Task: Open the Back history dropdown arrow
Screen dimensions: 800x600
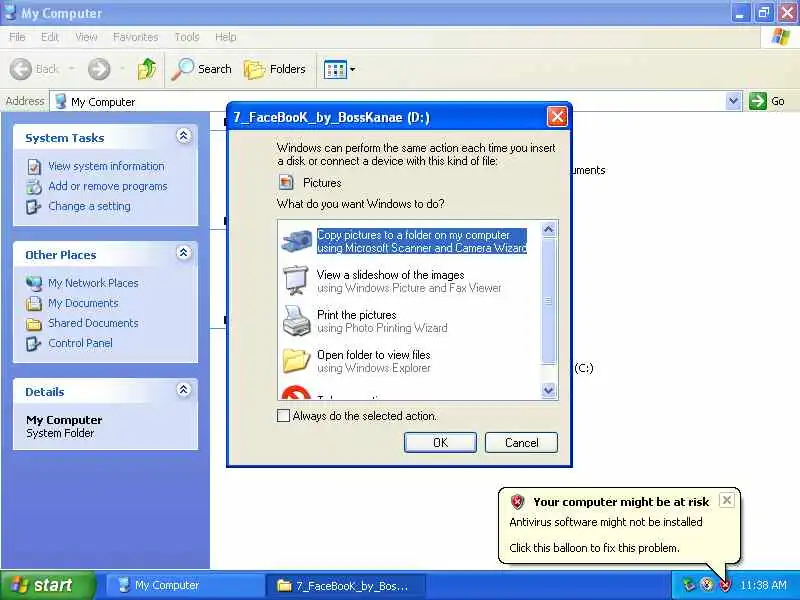Action: (71, 68)
